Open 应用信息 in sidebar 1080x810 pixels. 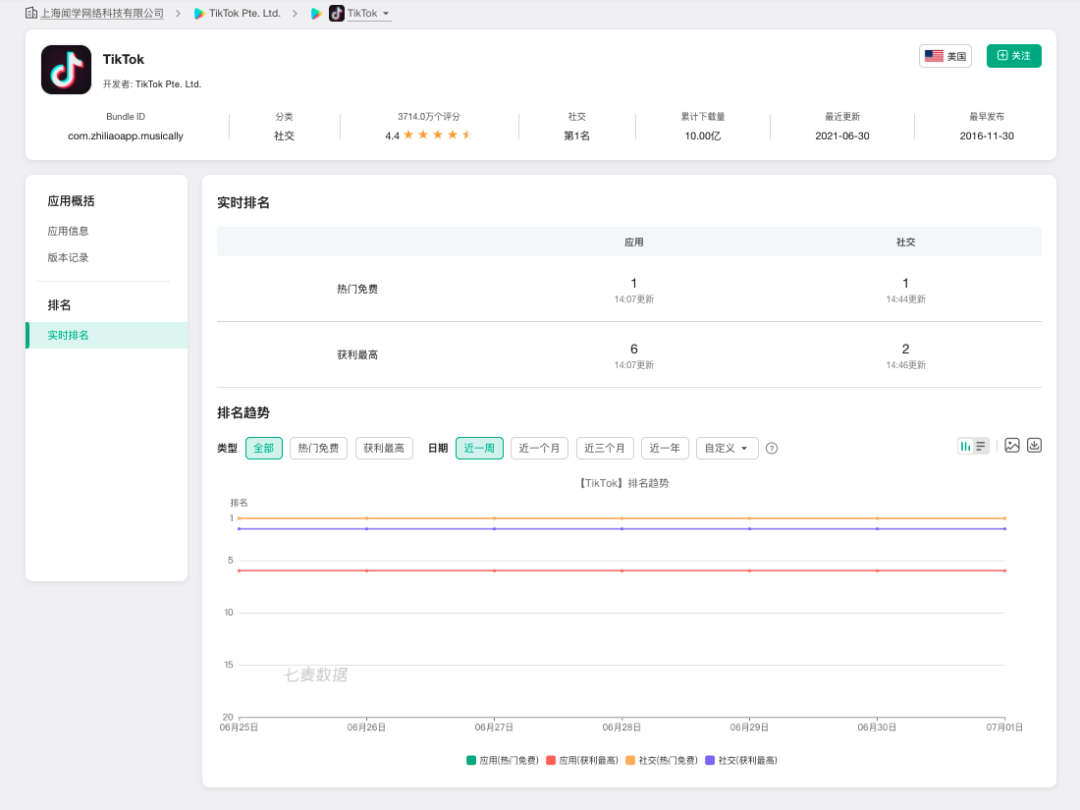pos(68,231)
